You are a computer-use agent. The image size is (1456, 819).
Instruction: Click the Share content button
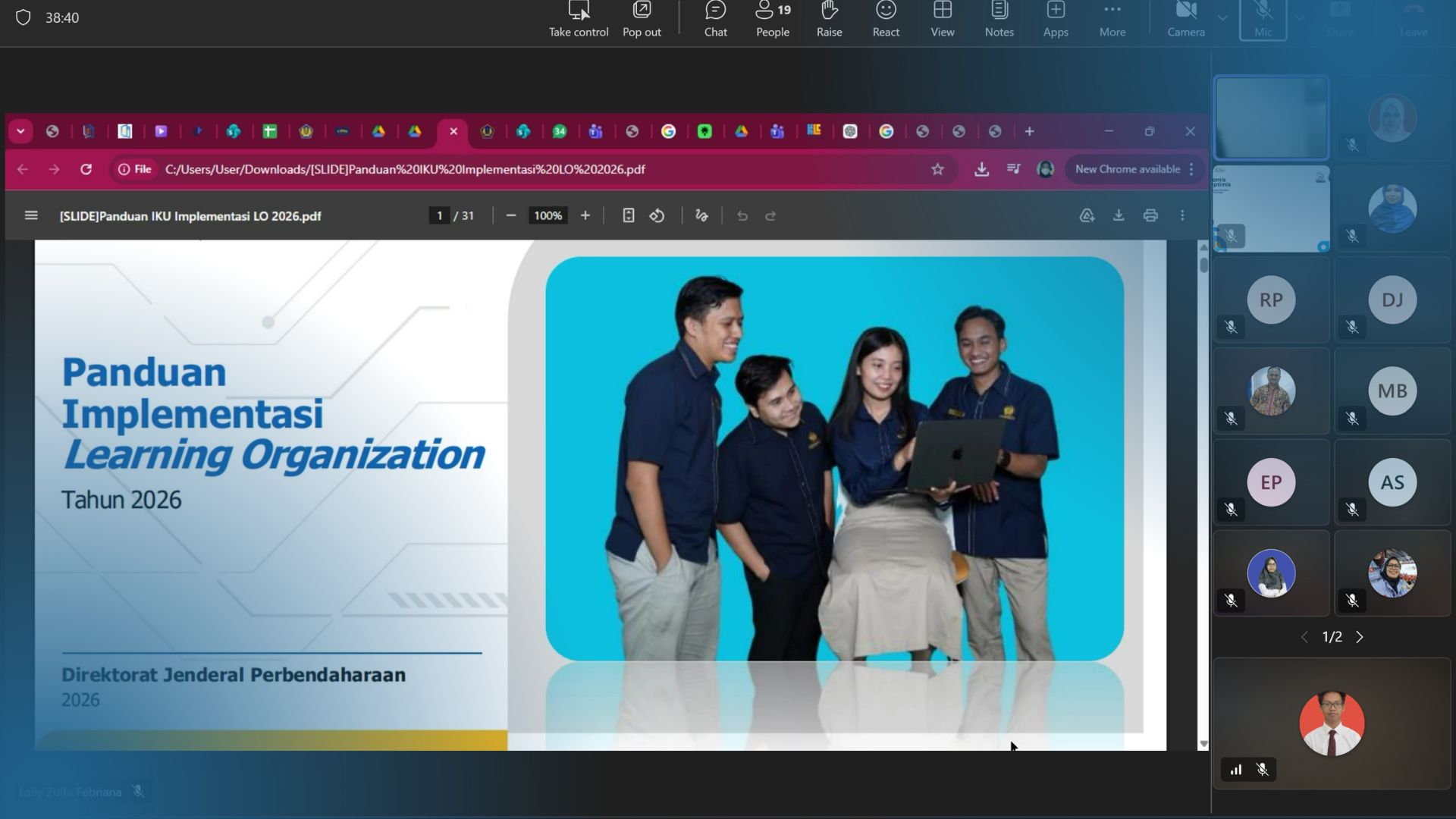coord(1339,19)
